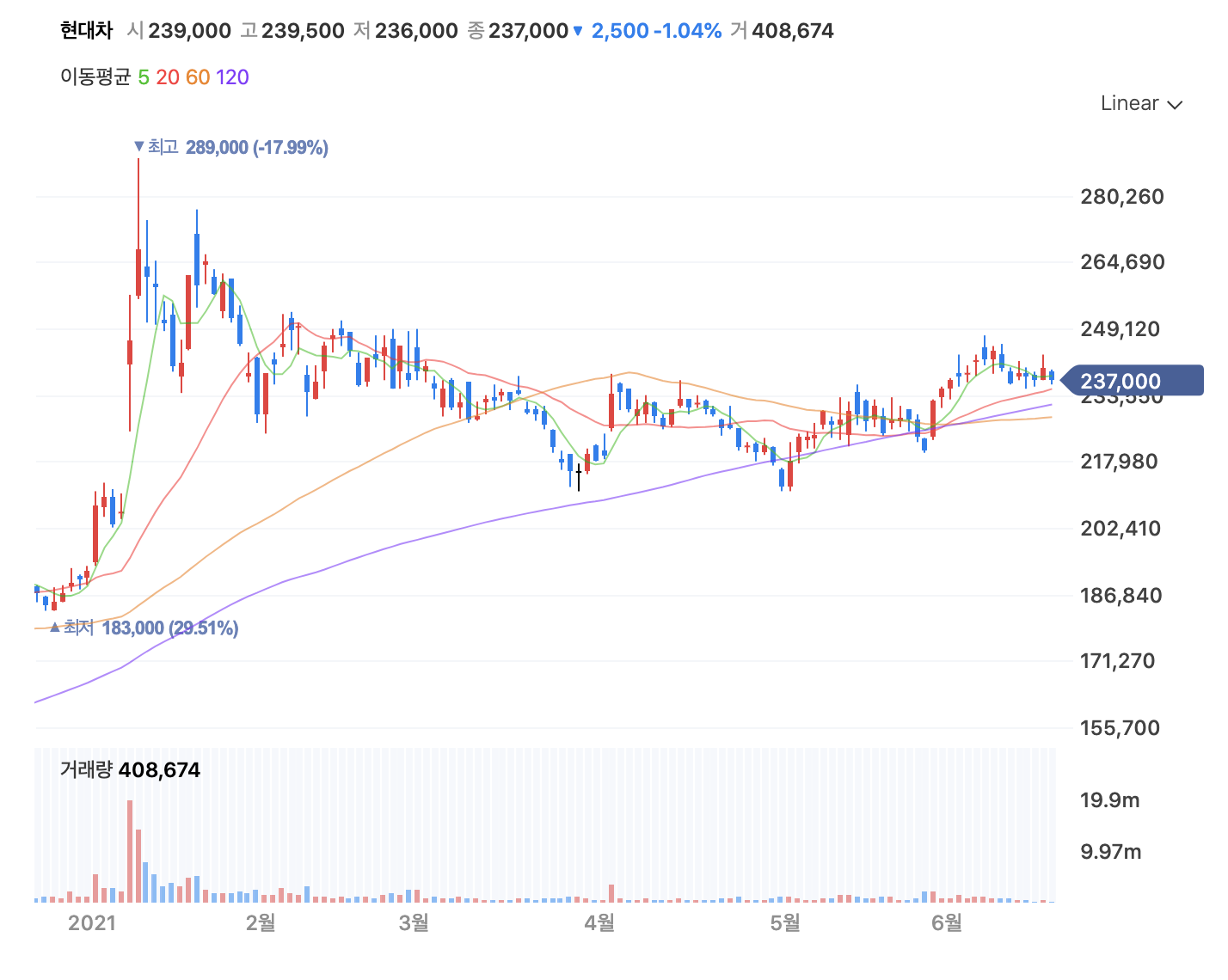This screenshot has height=980, width=1228.
Task: Click the 202,410 price axis label
Action: pyautogui.click(x=1121, y=529)
